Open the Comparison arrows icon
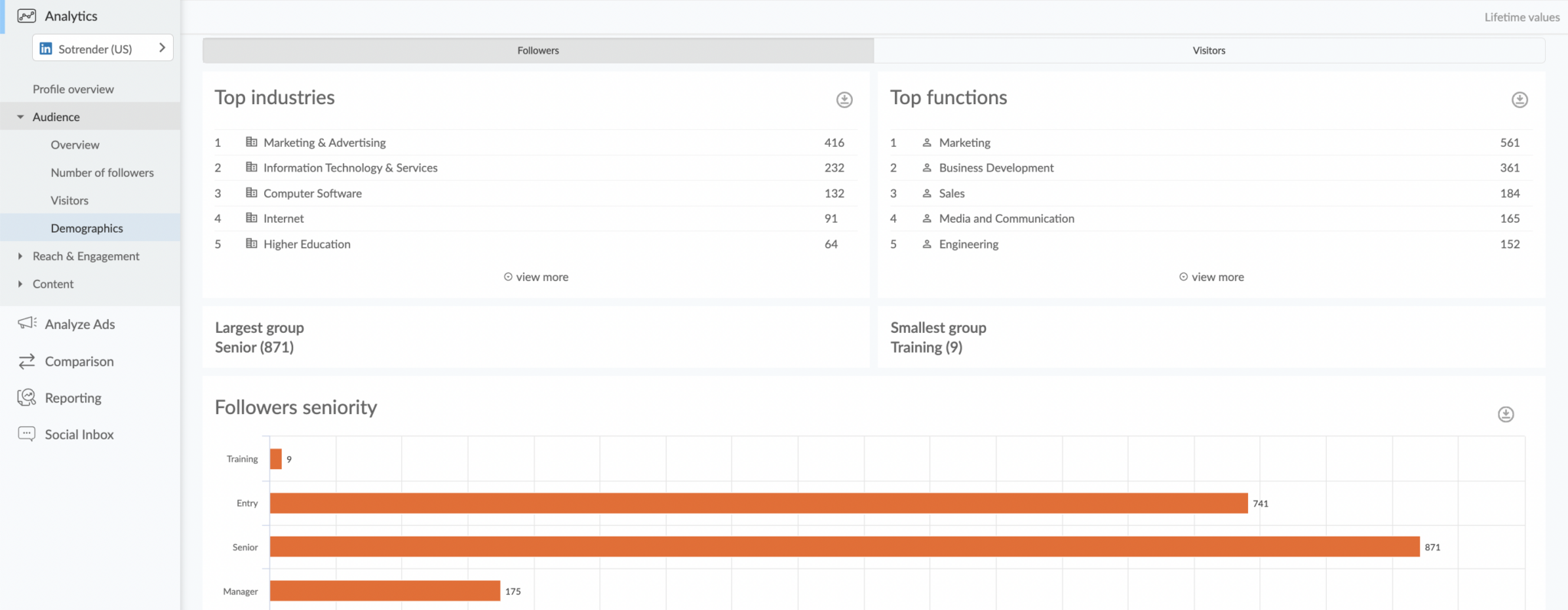 (27, 361)
